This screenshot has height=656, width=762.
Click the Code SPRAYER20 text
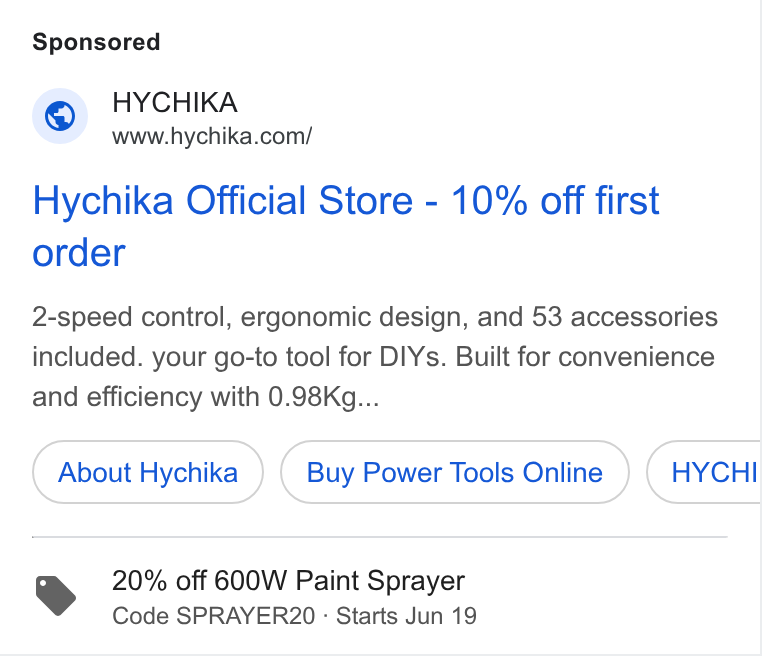[214, 616]
